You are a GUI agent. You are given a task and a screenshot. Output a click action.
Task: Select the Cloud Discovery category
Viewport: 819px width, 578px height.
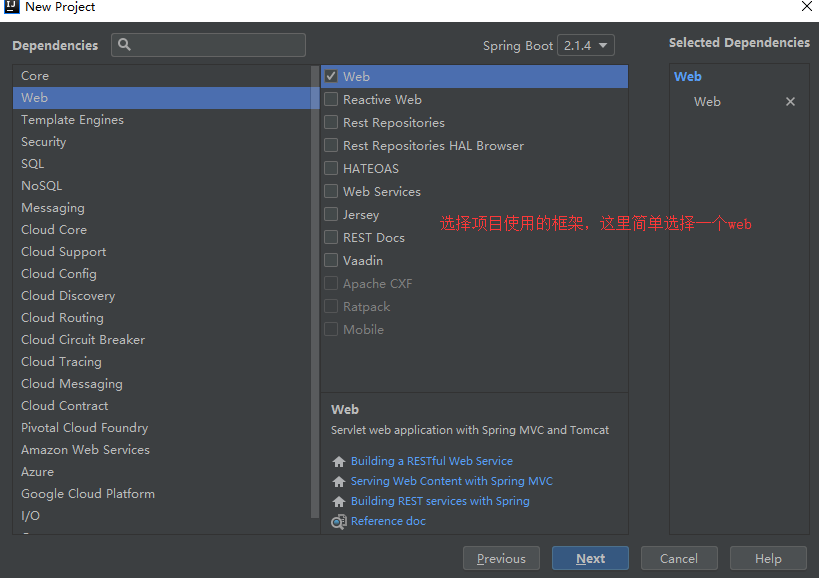pyautogui.click(x=162, y=296)
